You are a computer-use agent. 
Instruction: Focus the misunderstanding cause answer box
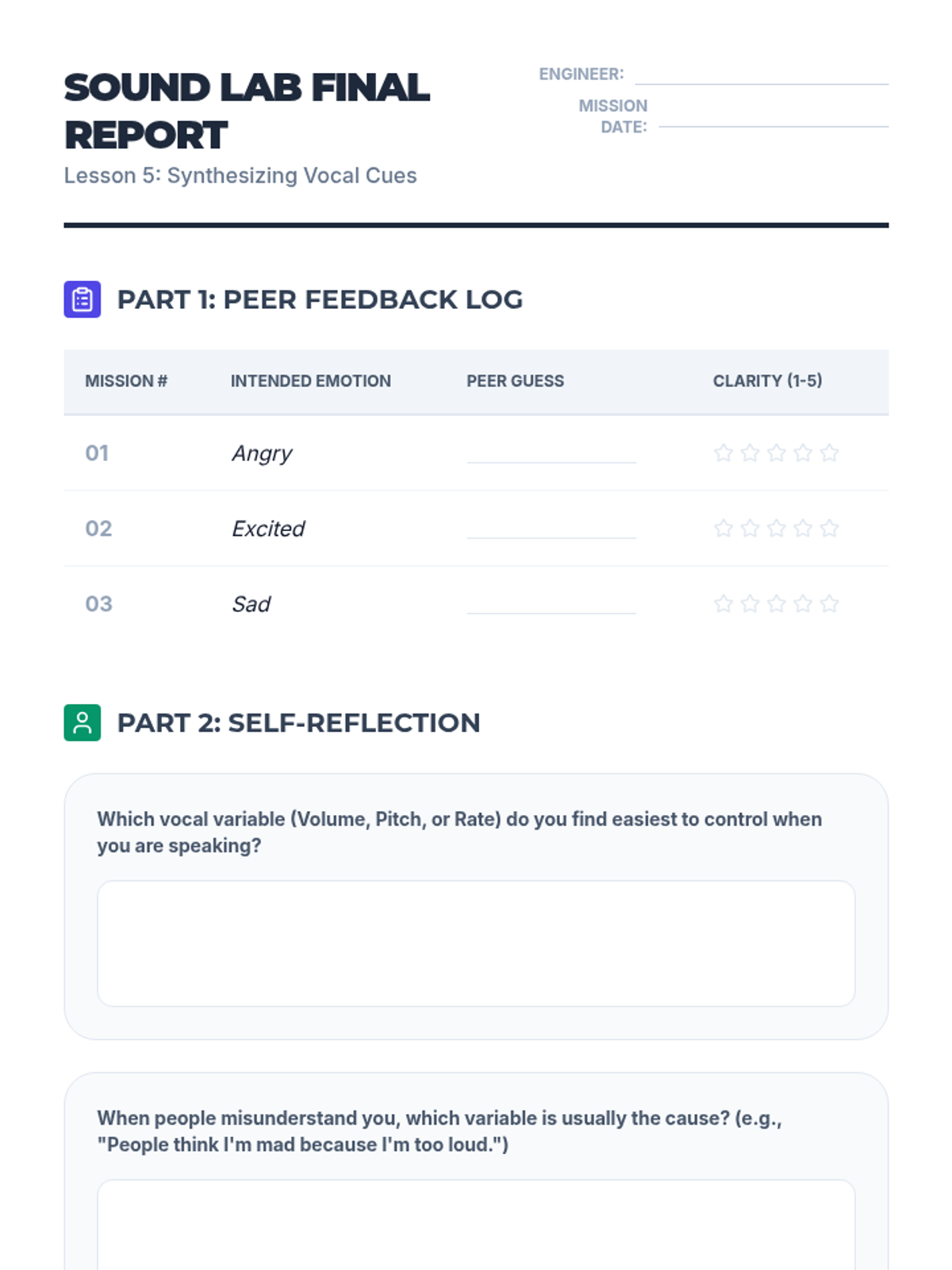coord(476,1225)
